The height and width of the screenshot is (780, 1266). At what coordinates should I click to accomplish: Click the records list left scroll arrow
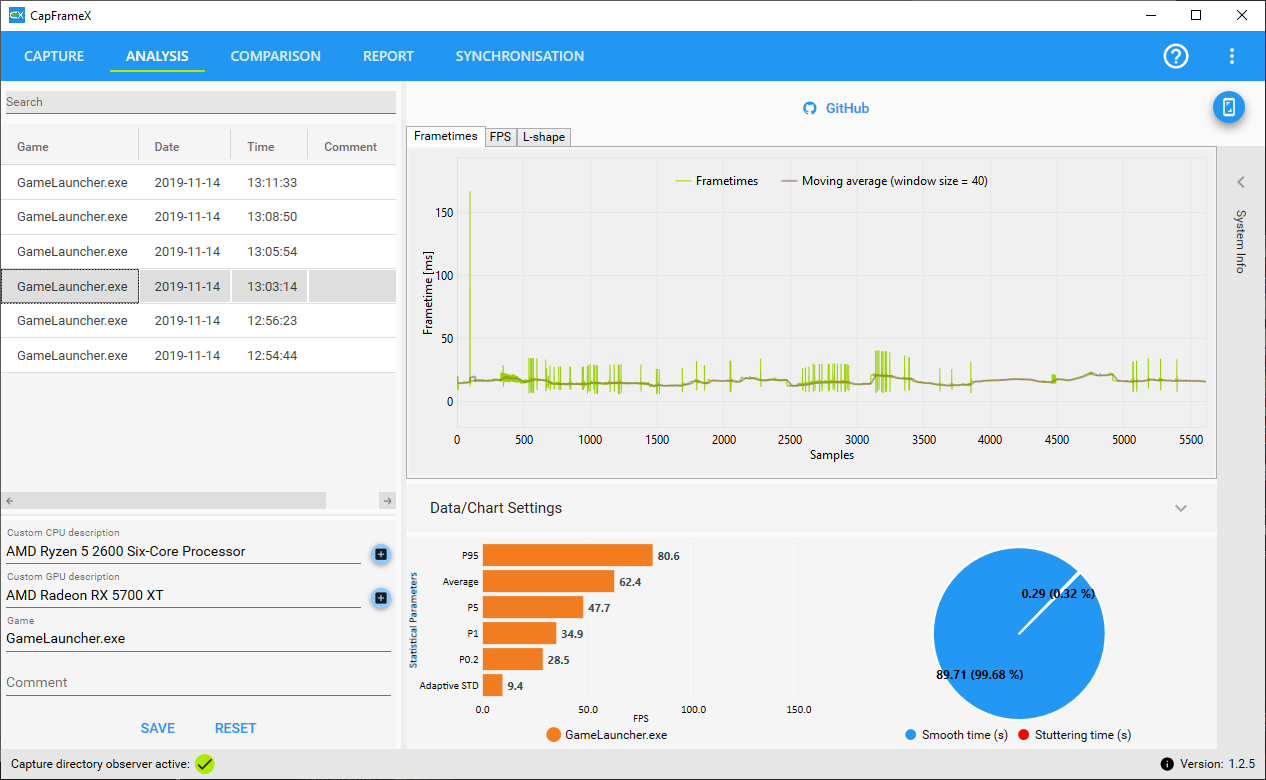point(9,501)
